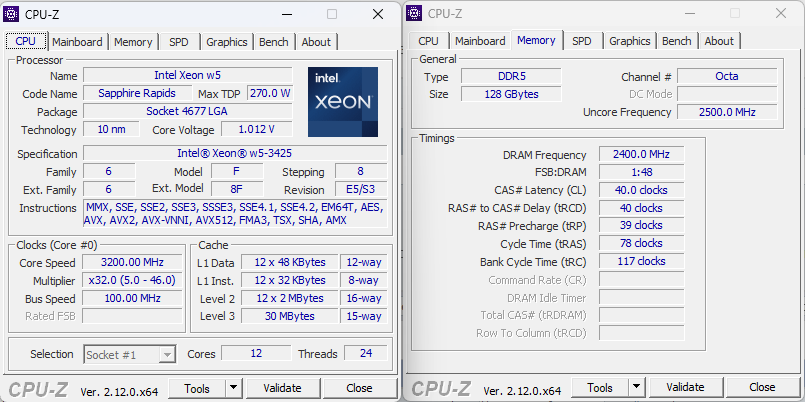Click the Core Speed value '3200.00 MHz'

point(132,262)
